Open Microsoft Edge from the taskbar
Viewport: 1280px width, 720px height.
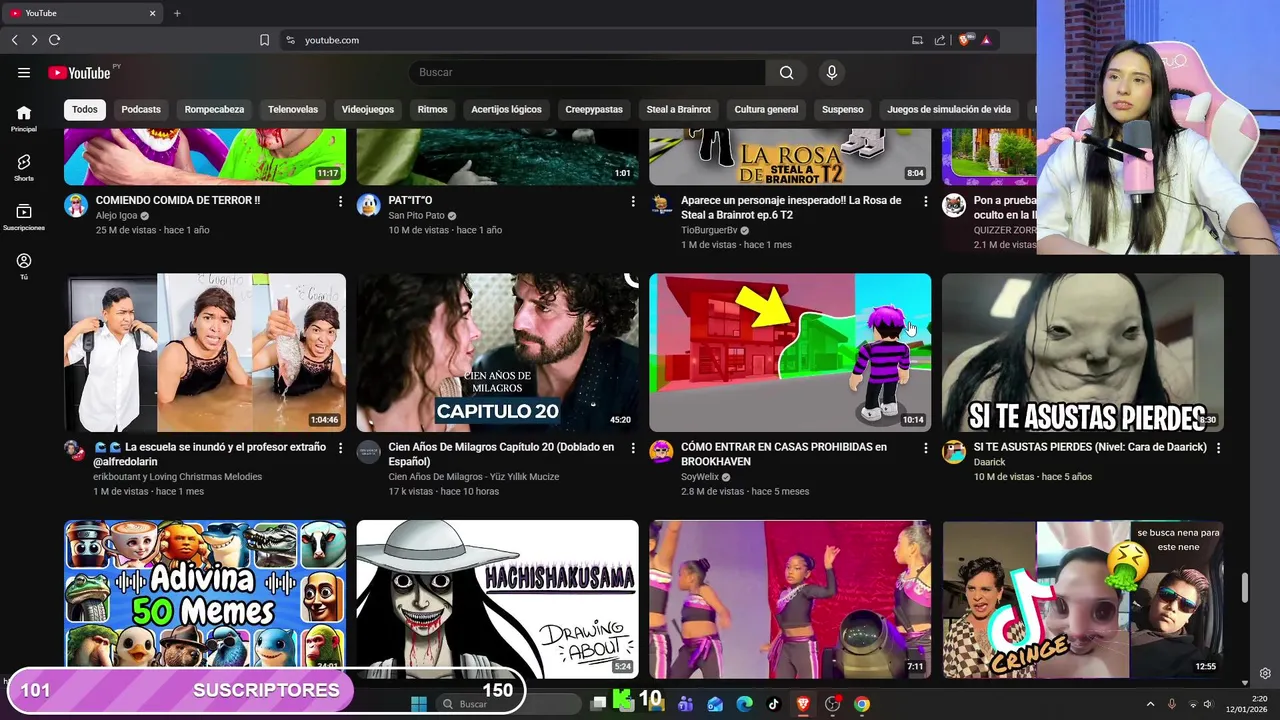coord(744,704)
